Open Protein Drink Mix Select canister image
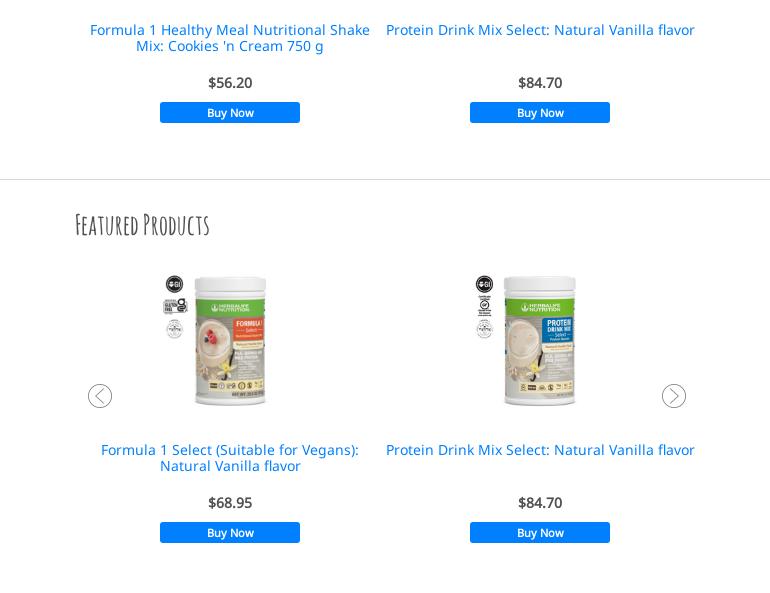This screenshot has width=770, height=593. pyautogui.click(x=540, y=340)
